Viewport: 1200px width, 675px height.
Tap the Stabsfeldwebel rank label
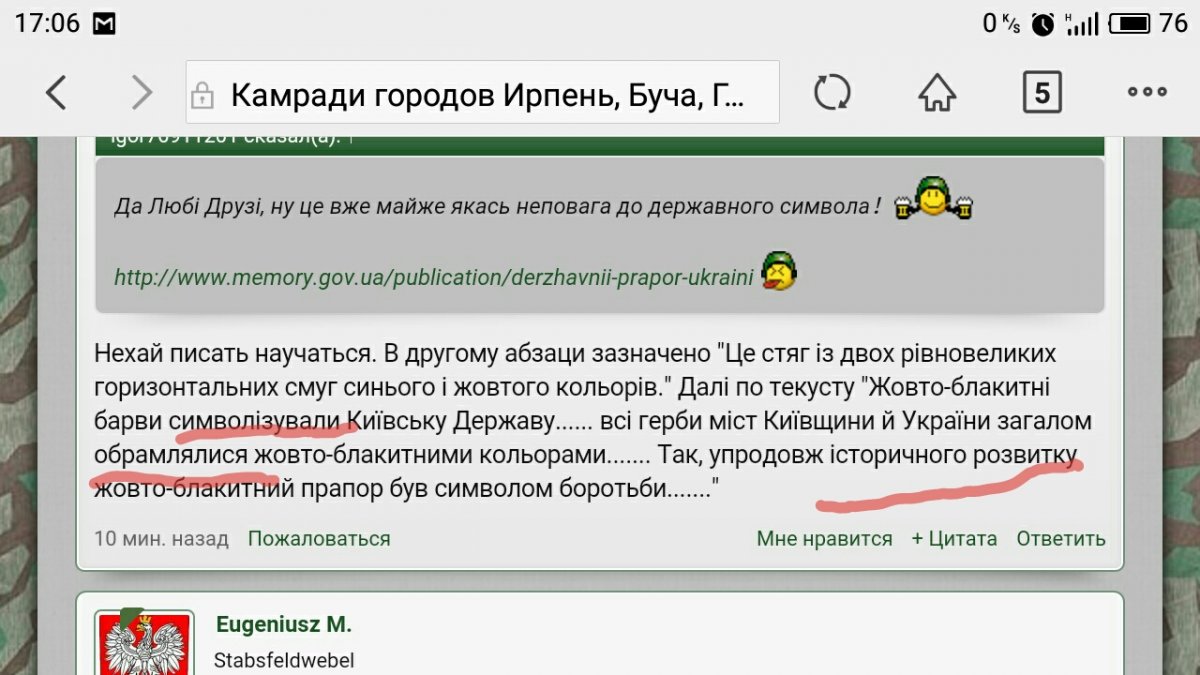(x=284, y=660)
